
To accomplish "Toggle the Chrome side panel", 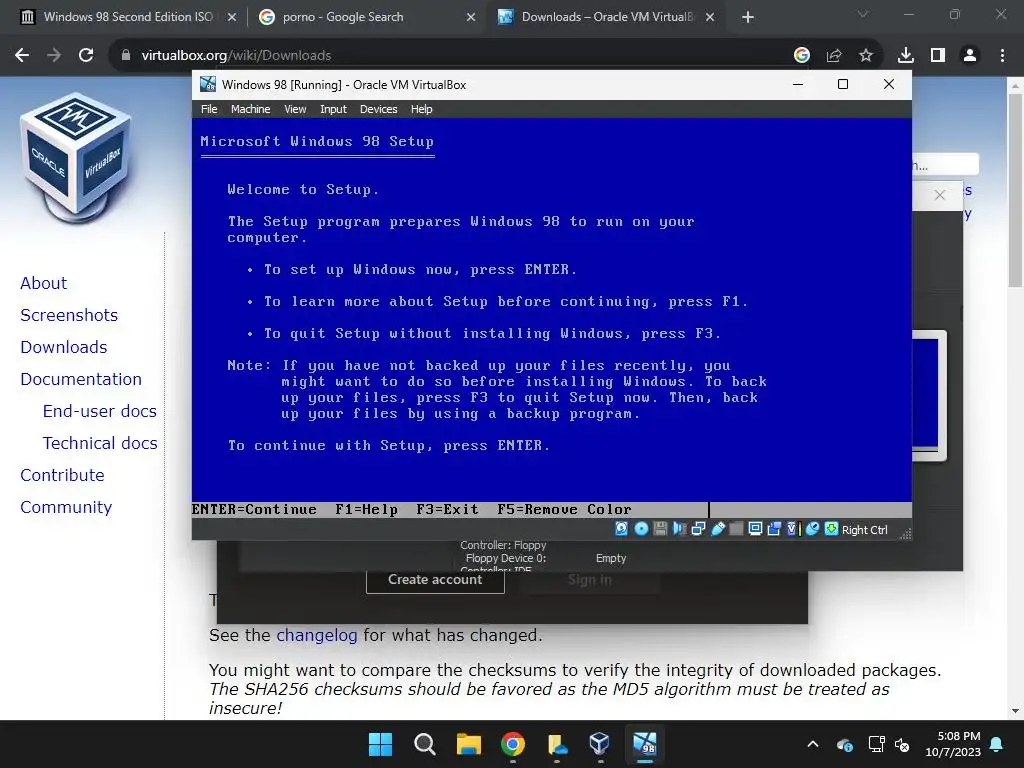I will click(938, 56).
